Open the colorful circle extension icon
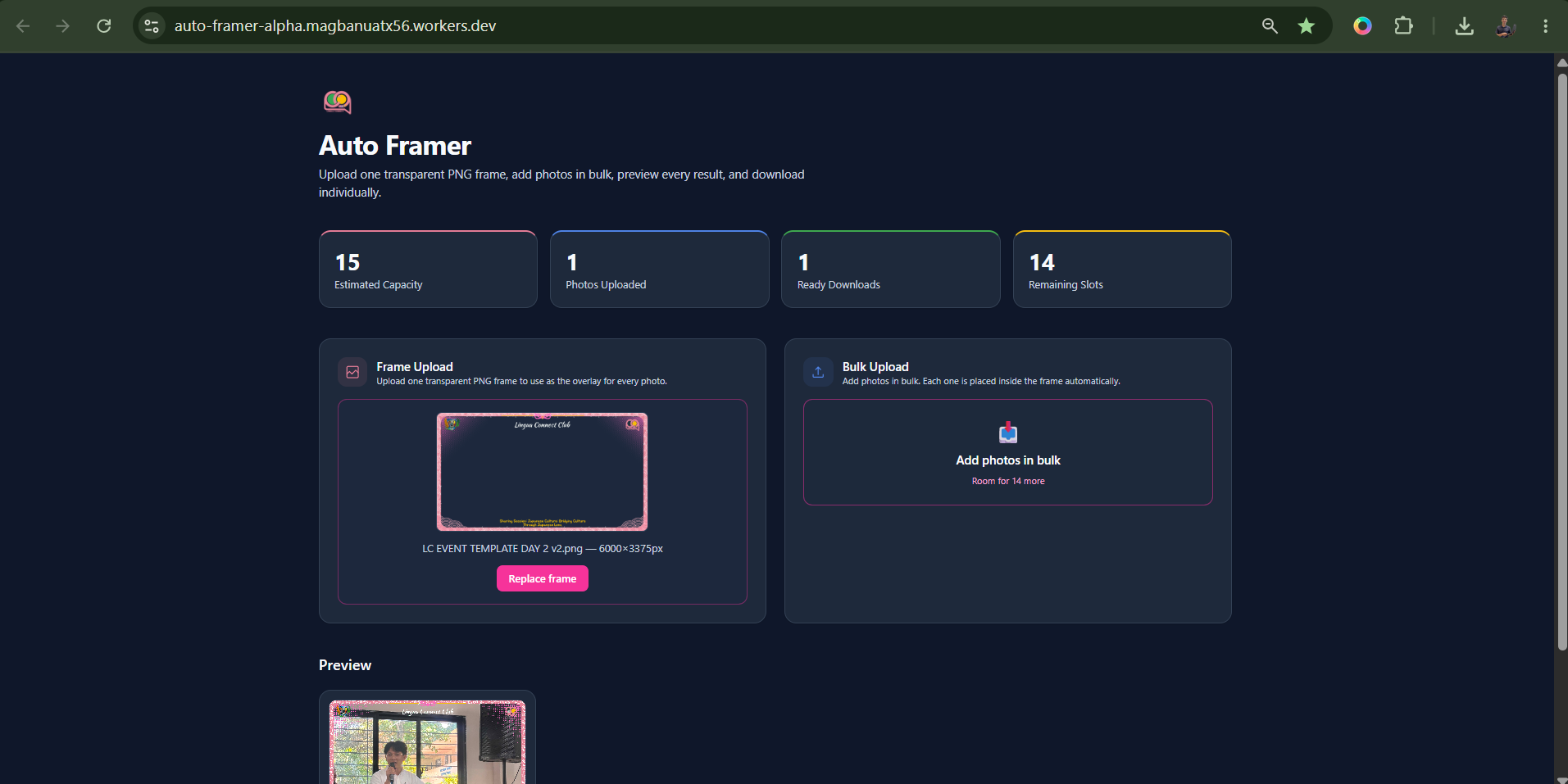Screen dimensions: 1568x784 1362,26
